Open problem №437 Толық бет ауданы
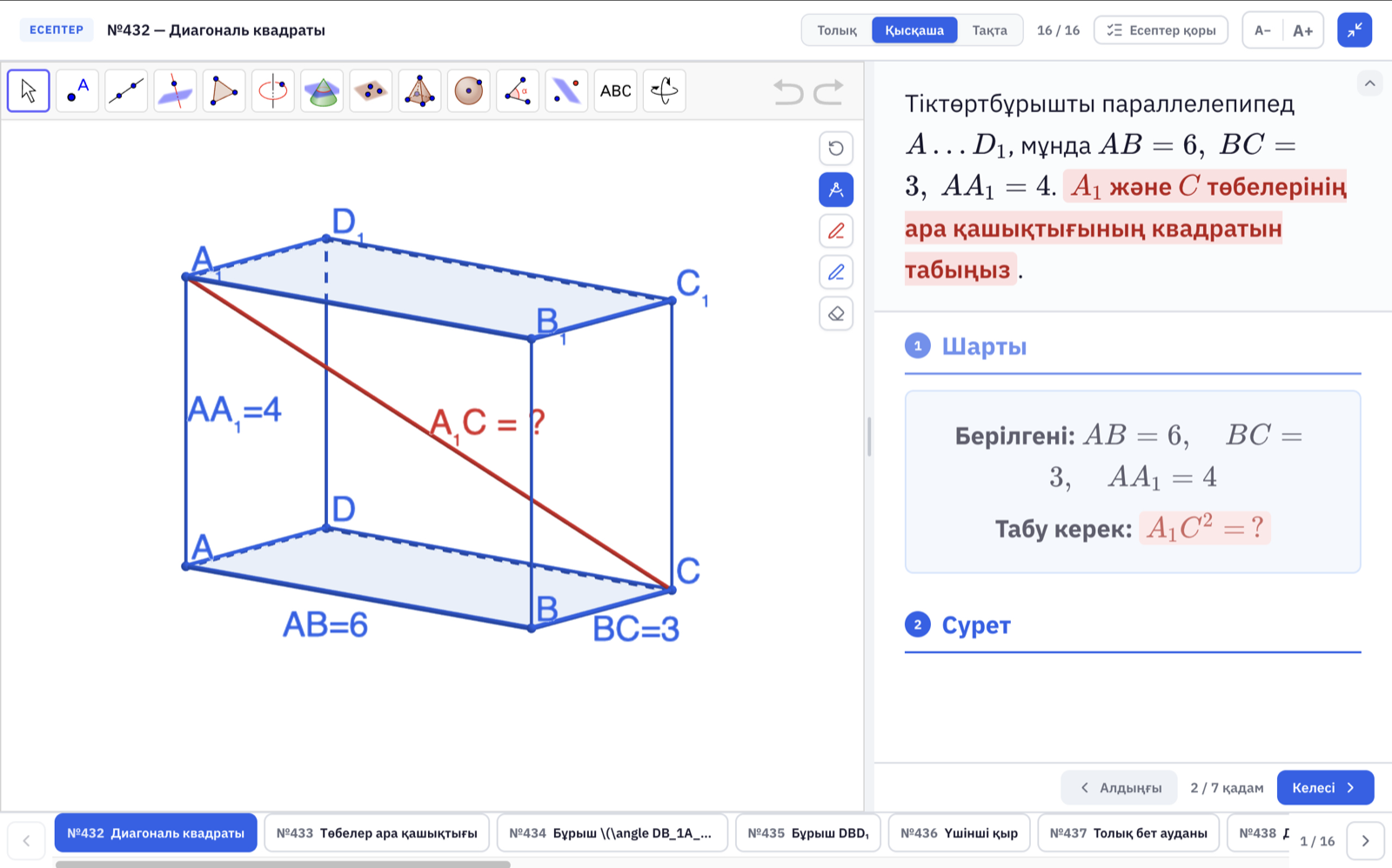Viewport: 1392px width, 868px height. pos(1128,832)
